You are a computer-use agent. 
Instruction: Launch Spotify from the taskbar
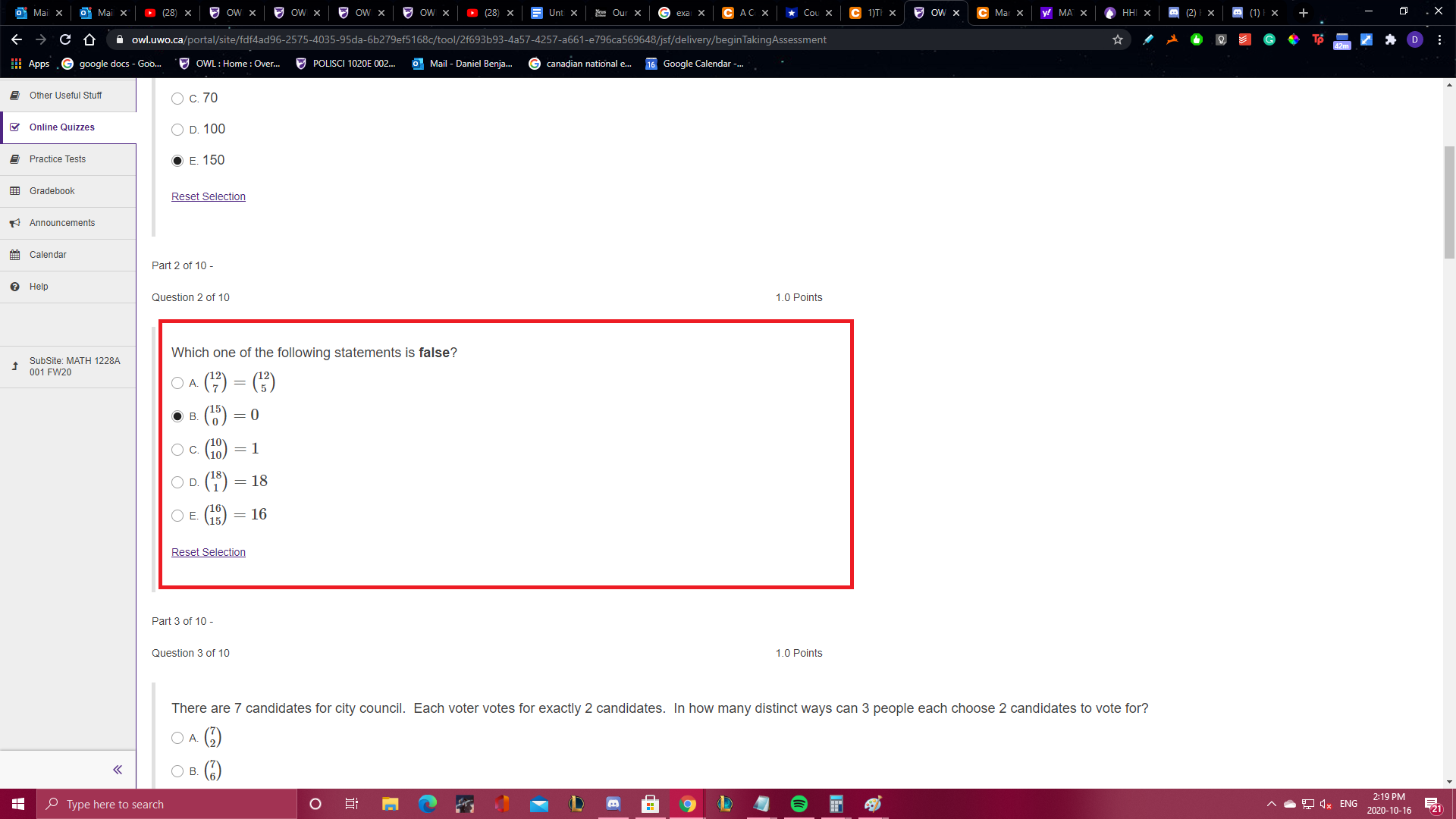pyautogui.click(x=799, y=804)
